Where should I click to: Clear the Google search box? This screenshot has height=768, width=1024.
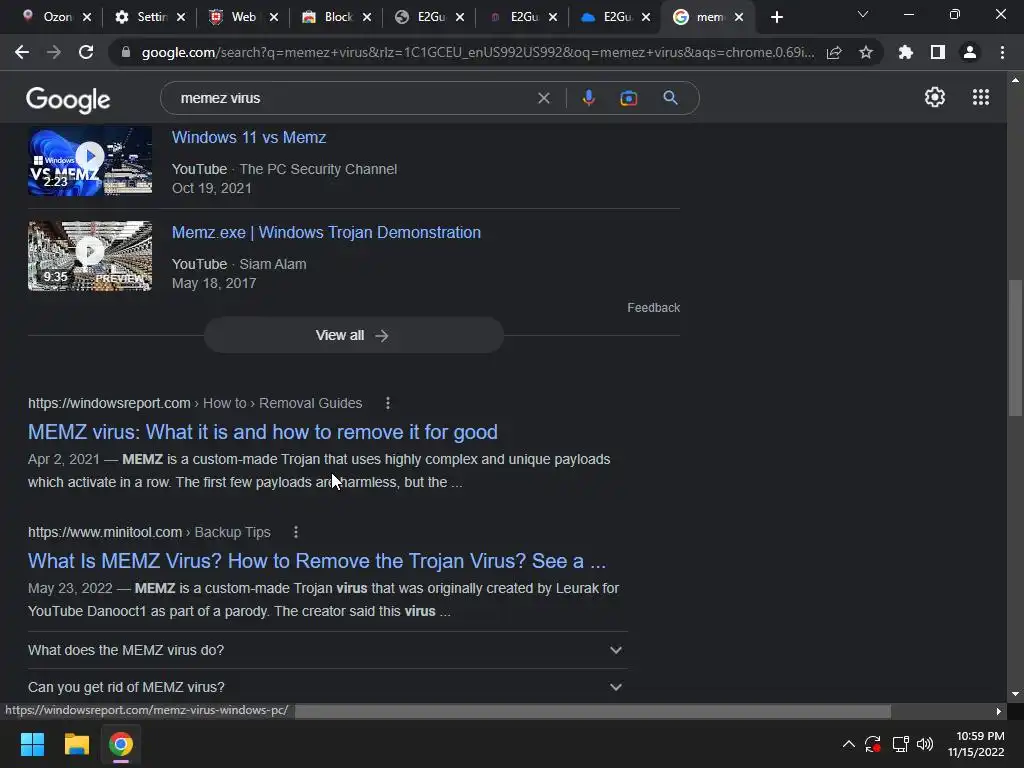pyautogui.click(x=543, y=98)
